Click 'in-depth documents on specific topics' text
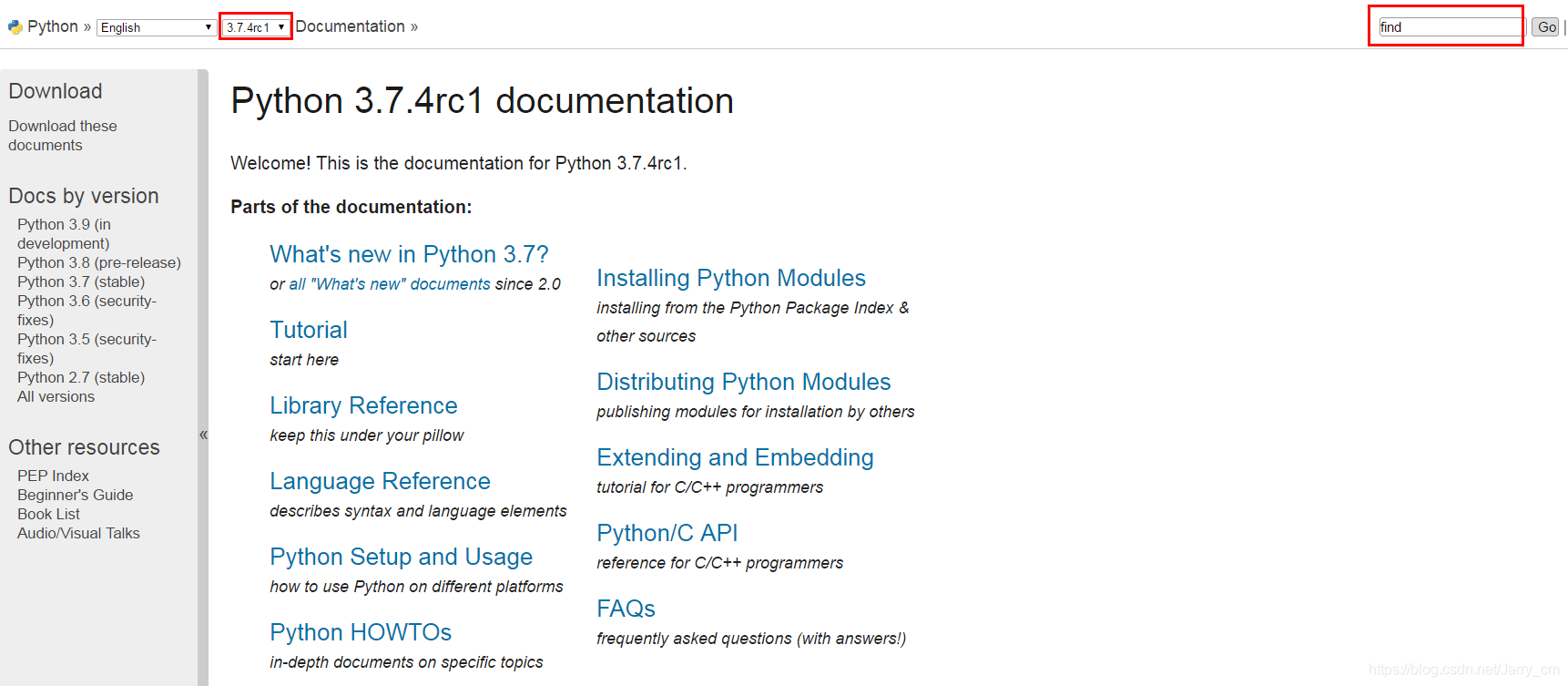 point(406,662)
